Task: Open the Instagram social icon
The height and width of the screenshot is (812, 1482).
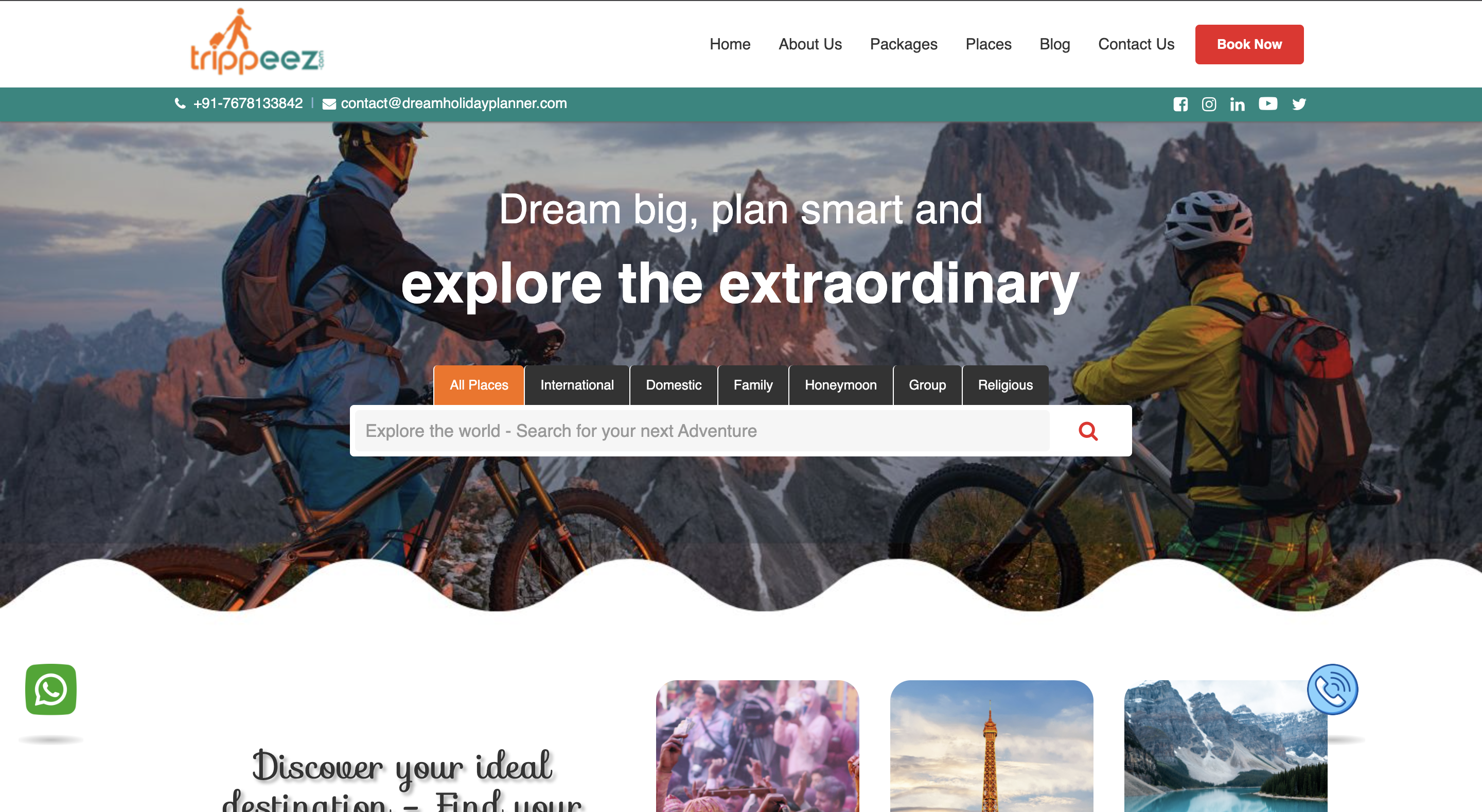Action: 1209,104
